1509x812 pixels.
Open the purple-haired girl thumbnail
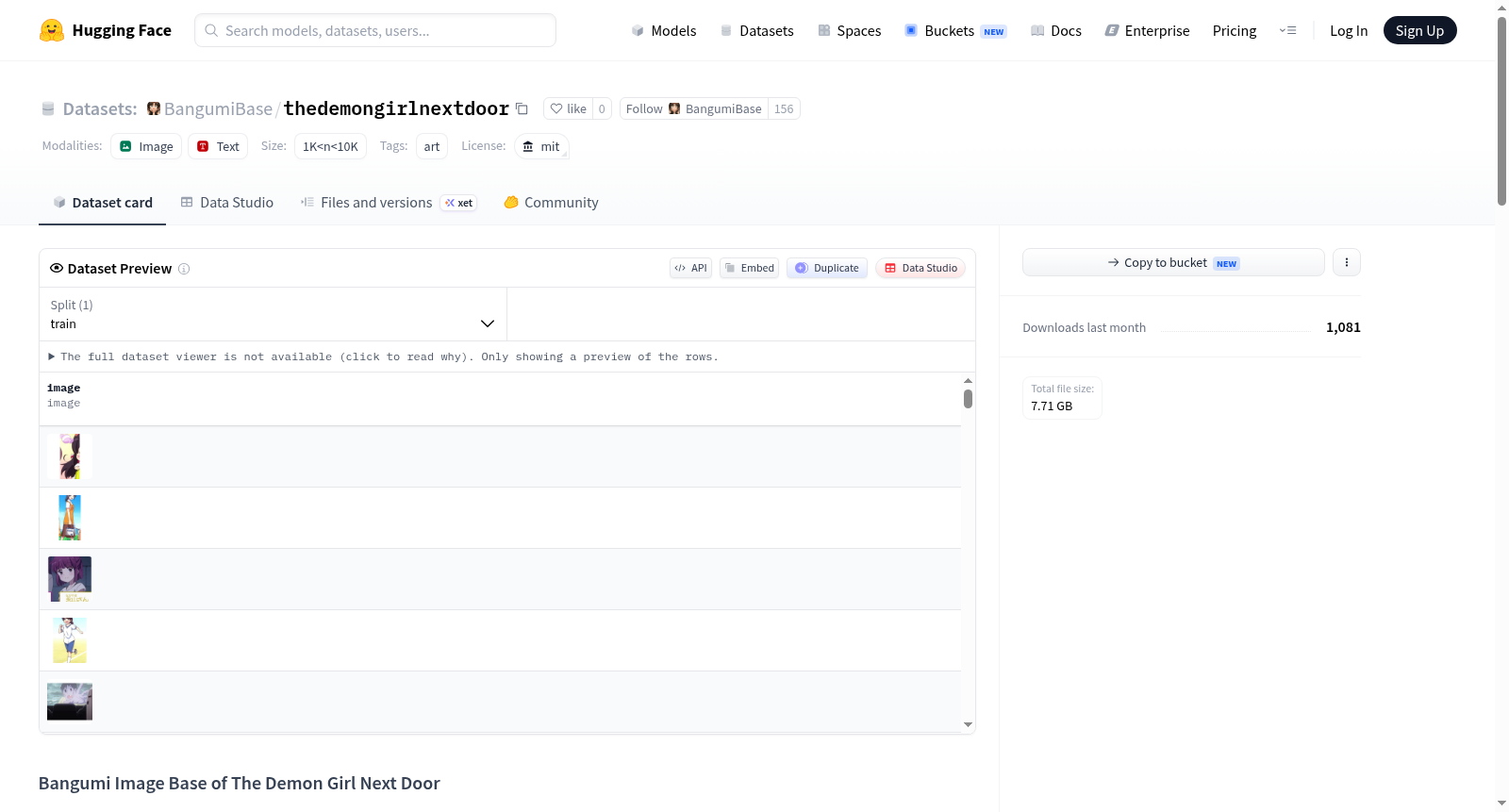[x=70, y=579]
